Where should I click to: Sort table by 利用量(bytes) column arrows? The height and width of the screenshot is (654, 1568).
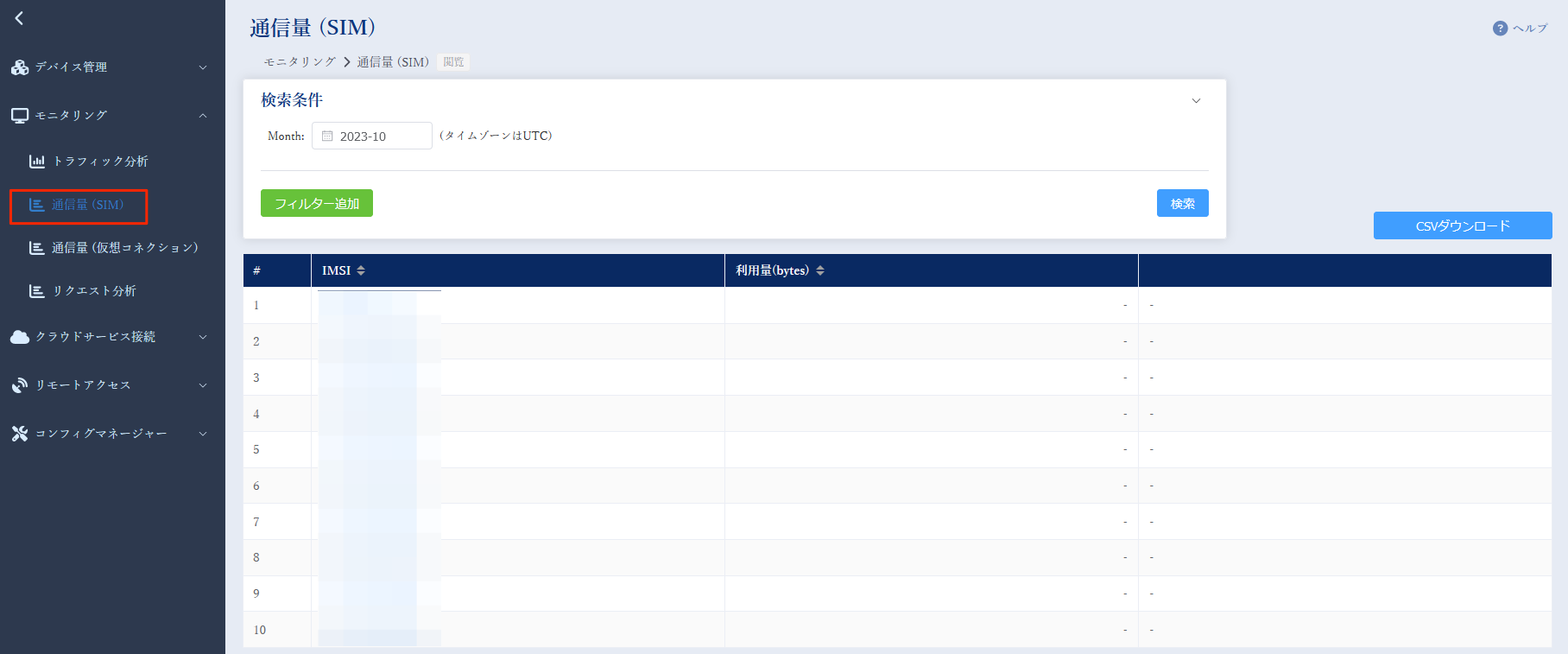tap(820, 270)
